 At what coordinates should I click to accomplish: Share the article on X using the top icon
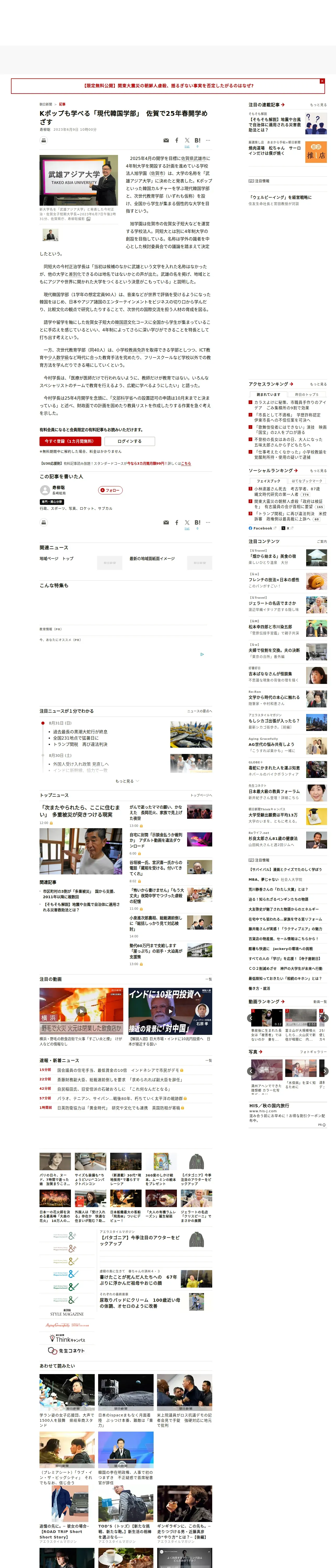(x=187, y=140)
